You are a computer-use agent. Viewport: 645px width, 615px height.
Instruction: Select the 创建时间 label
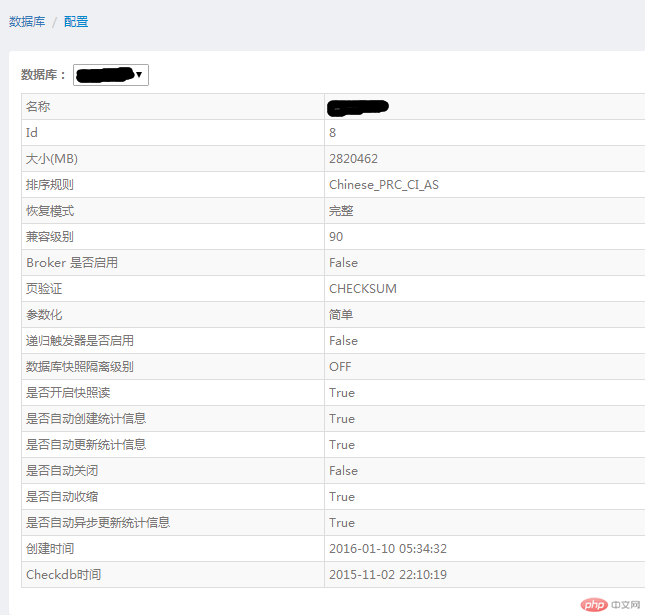click(x=50, y=548)
